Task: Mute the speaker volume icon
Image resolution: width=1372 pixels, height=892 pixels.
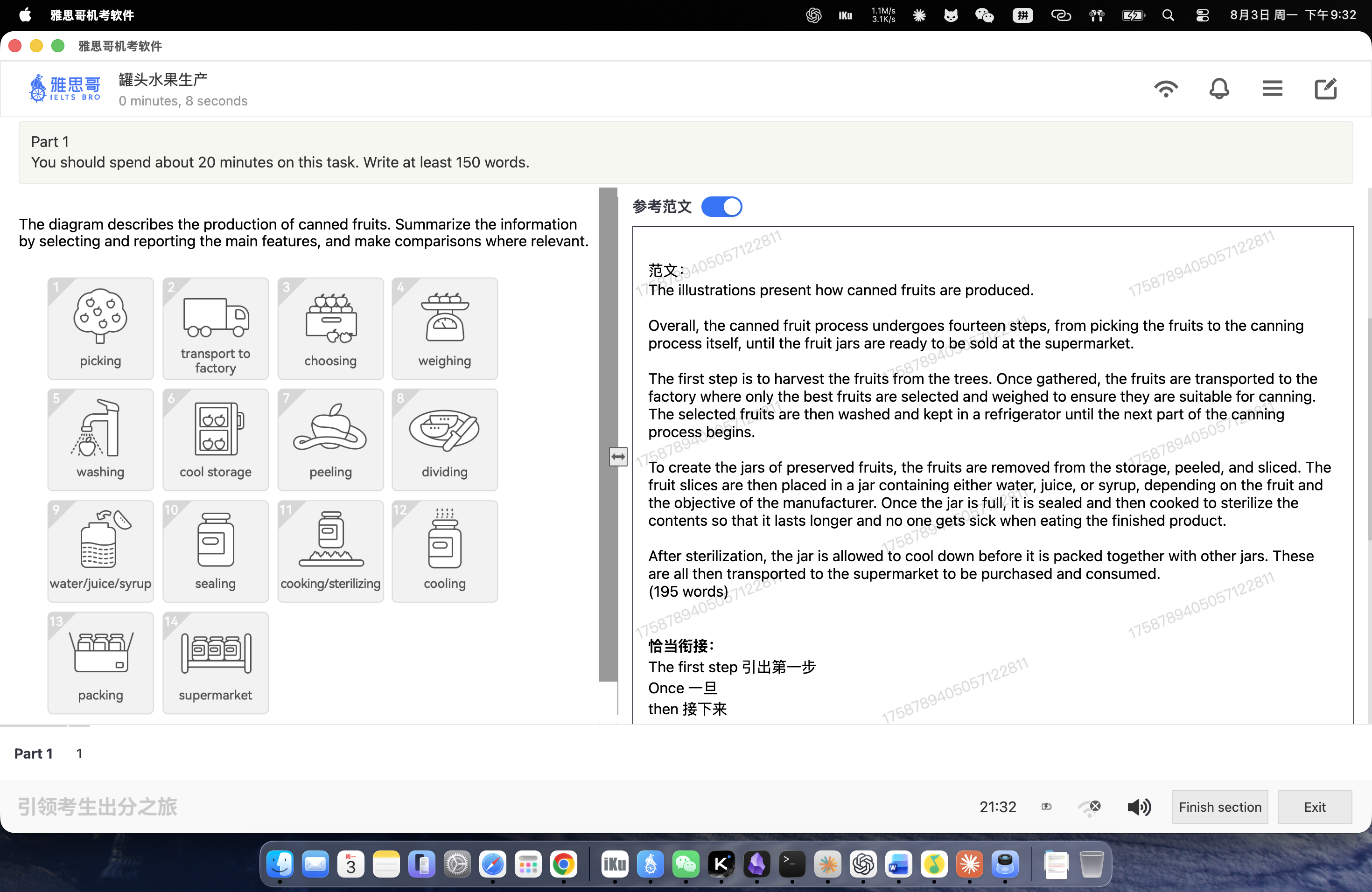Action: pos(1139,807)
